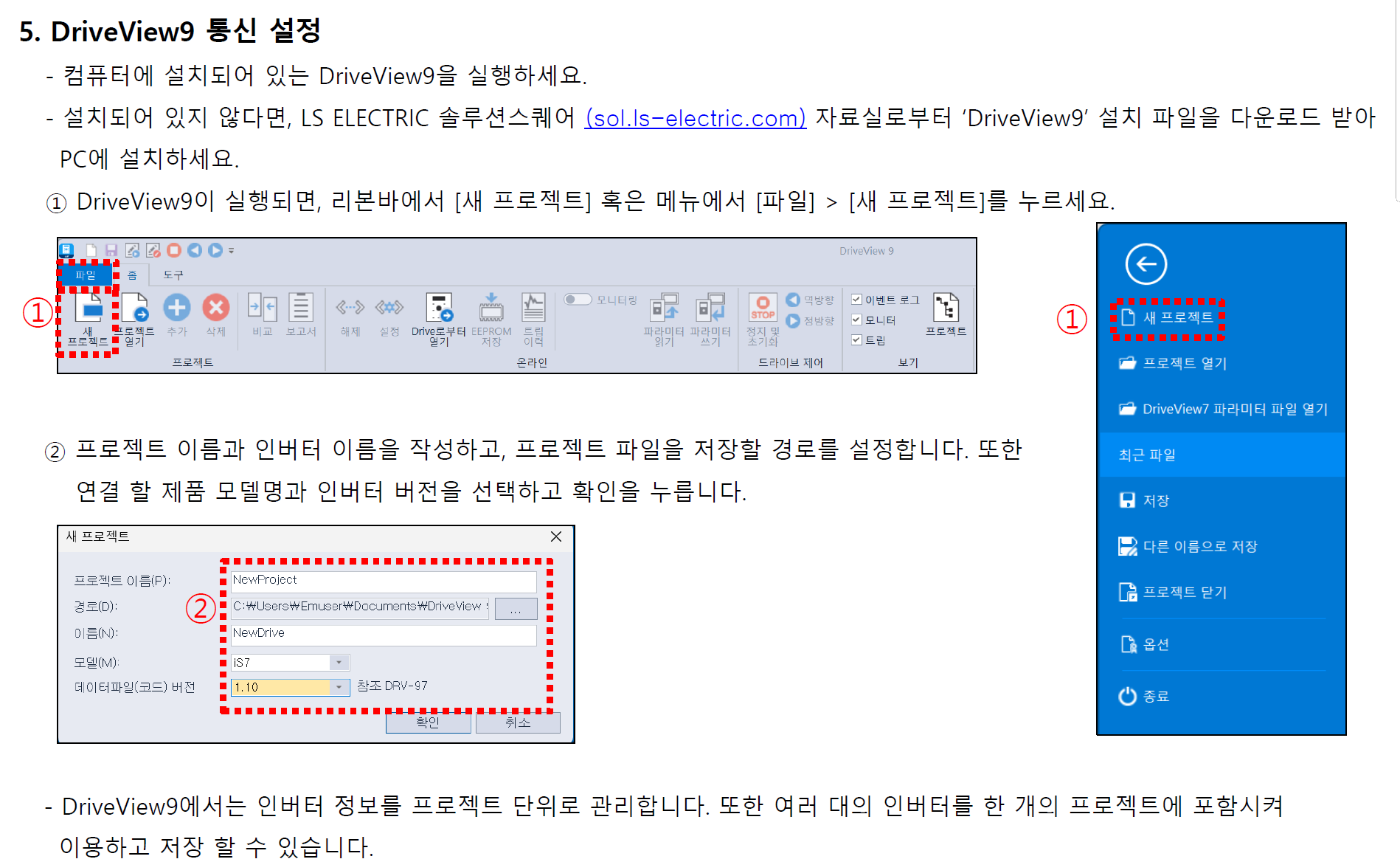Open parameters with Drive로부터 열기 icon
This screenshot has height=859, width=1400.
[440, 309]
